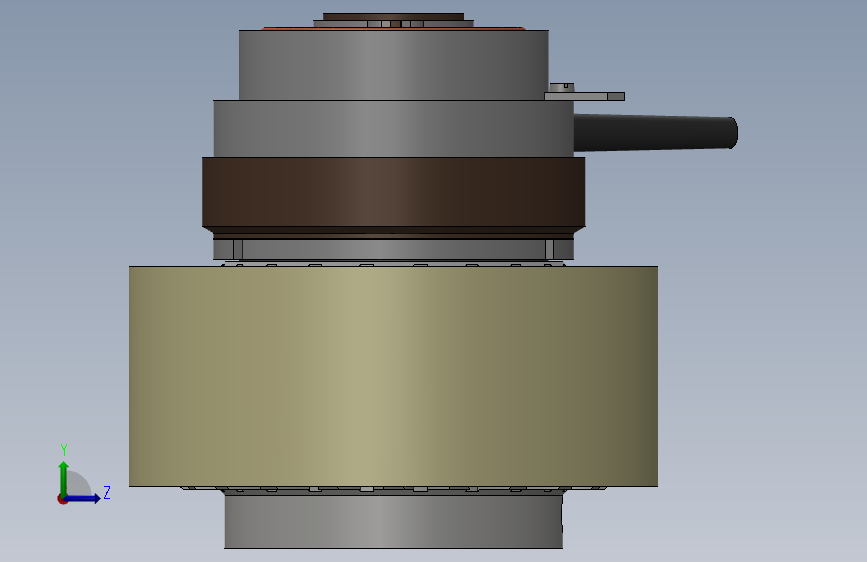Select the uppermost gray cylinder housing

[x=393, y=65]
